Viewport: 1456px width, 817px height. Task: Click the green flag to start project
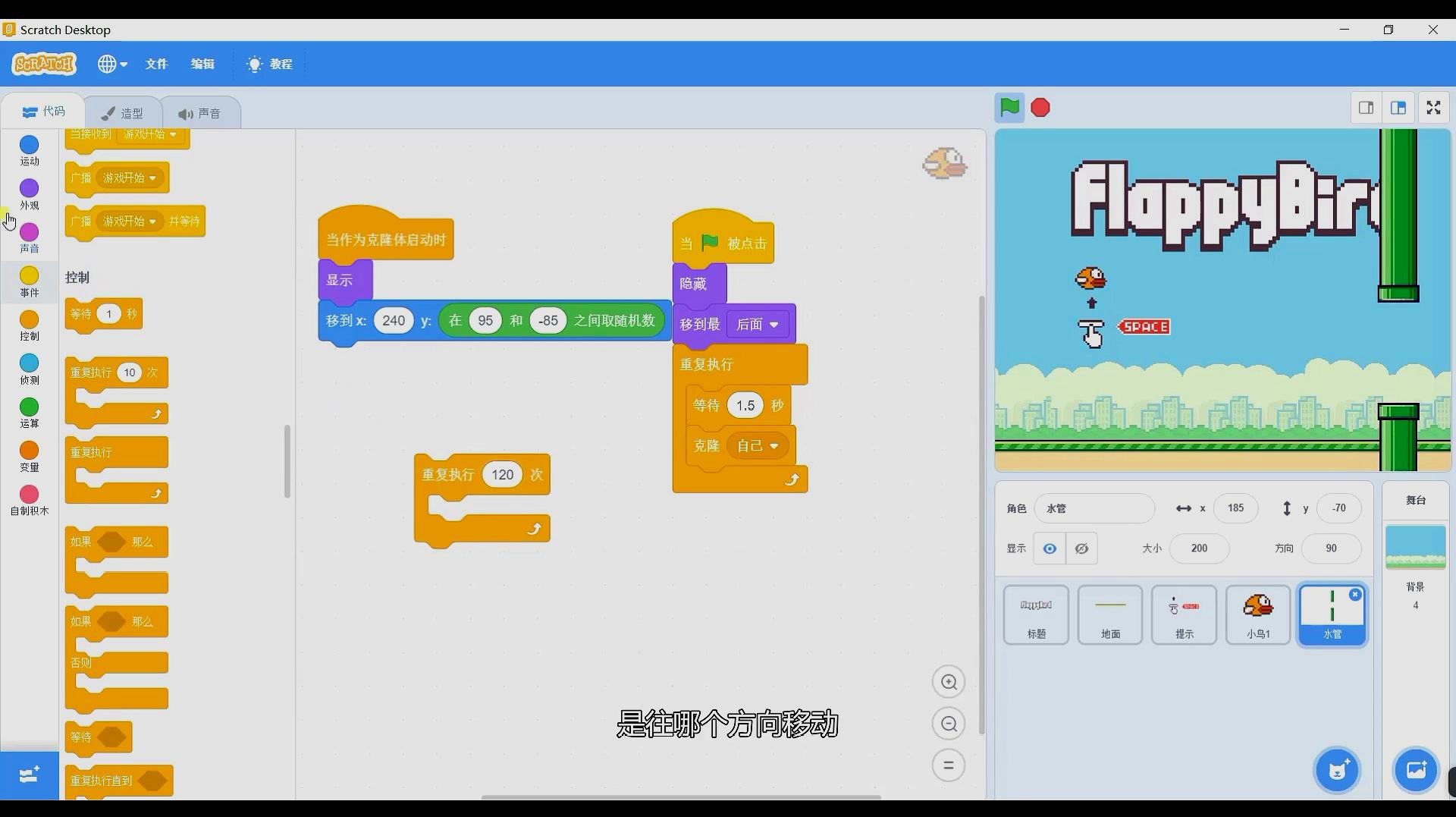click(x=1009, y=108)
